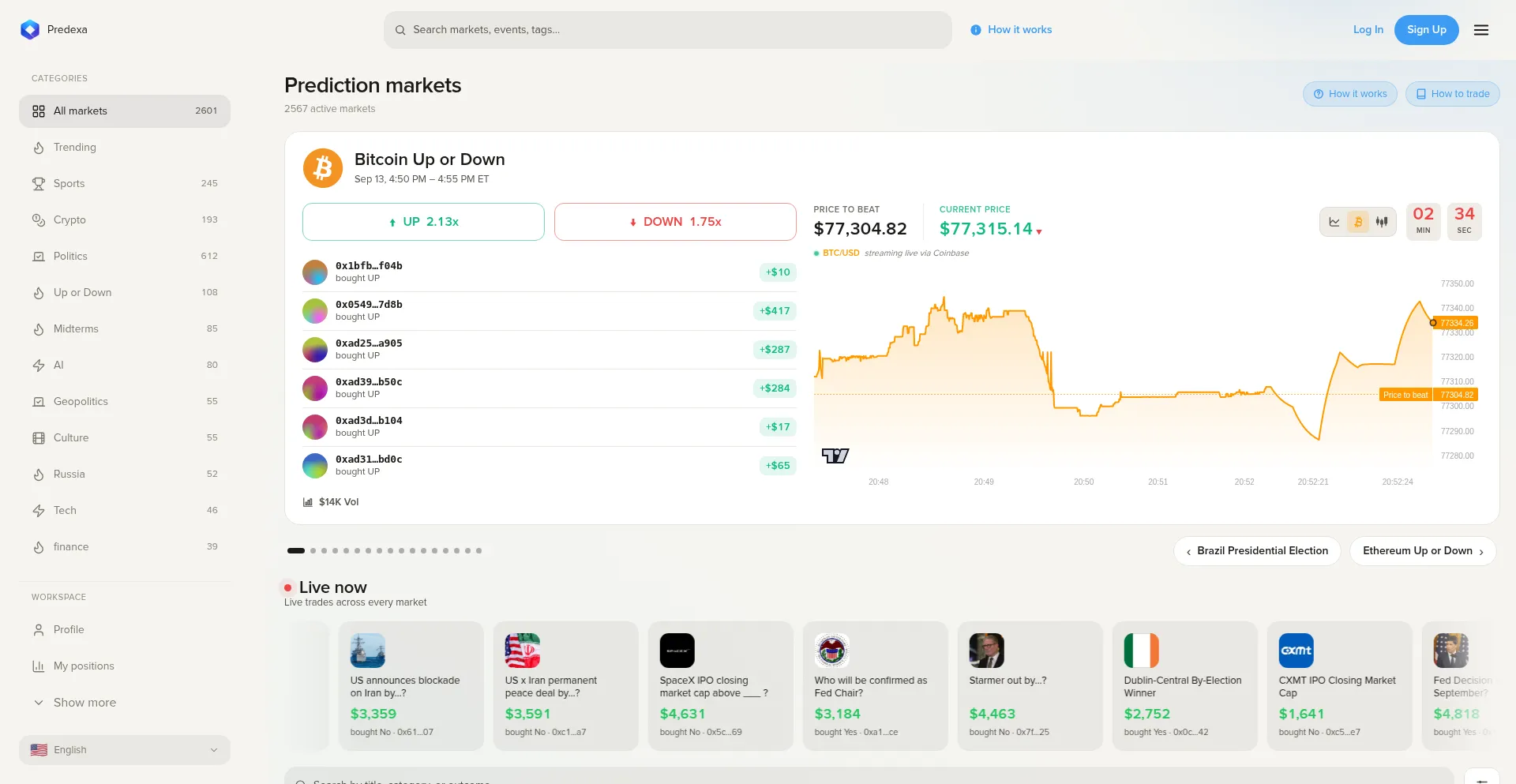Click the avatar of trader 0x1bfb…f04b
This screenshot has width=1516, height=784.
pyautogui.click(x=315, y=272)
